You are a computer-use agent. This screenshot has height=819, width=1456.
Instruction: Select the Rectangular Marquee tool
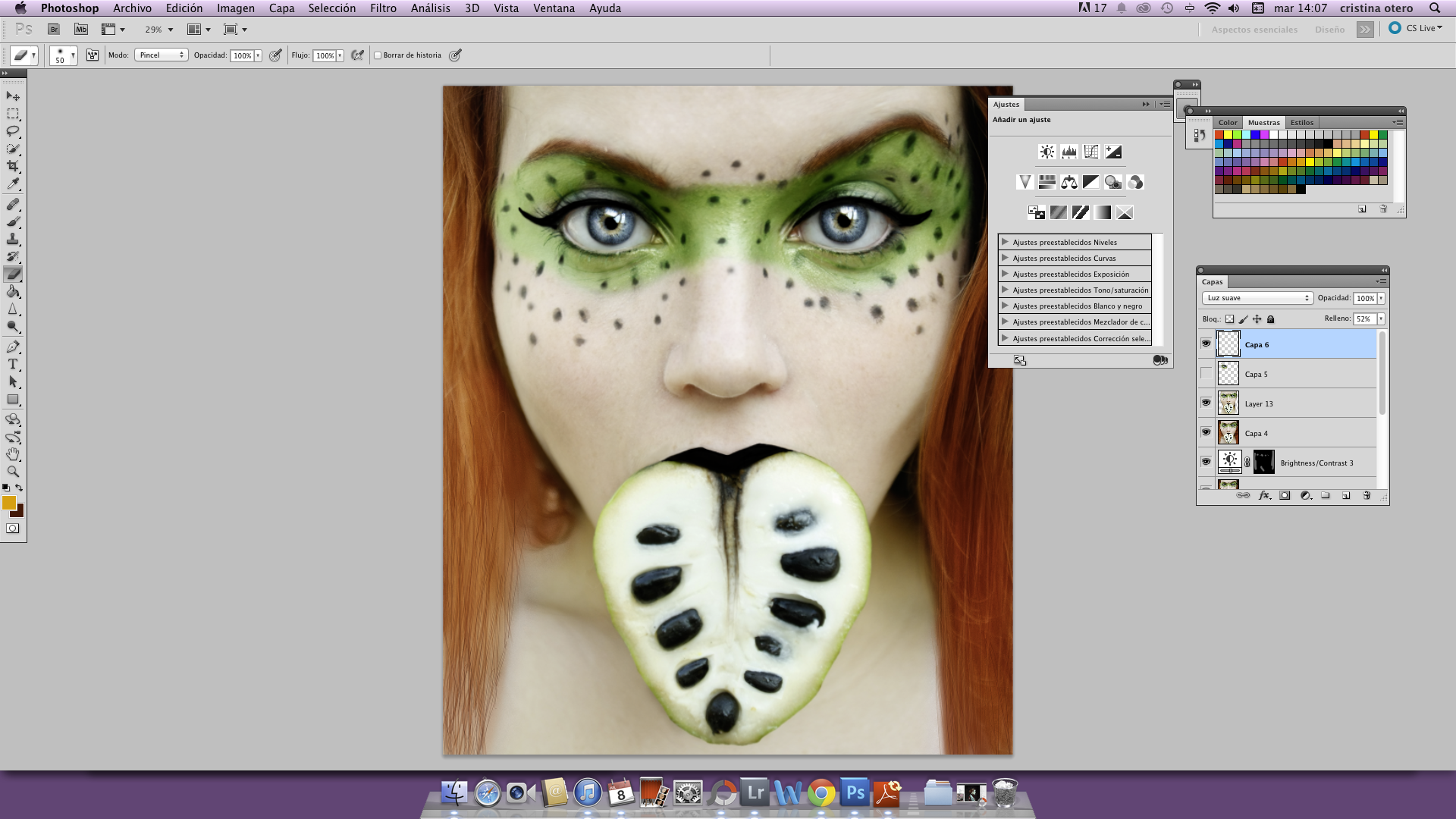13,114
